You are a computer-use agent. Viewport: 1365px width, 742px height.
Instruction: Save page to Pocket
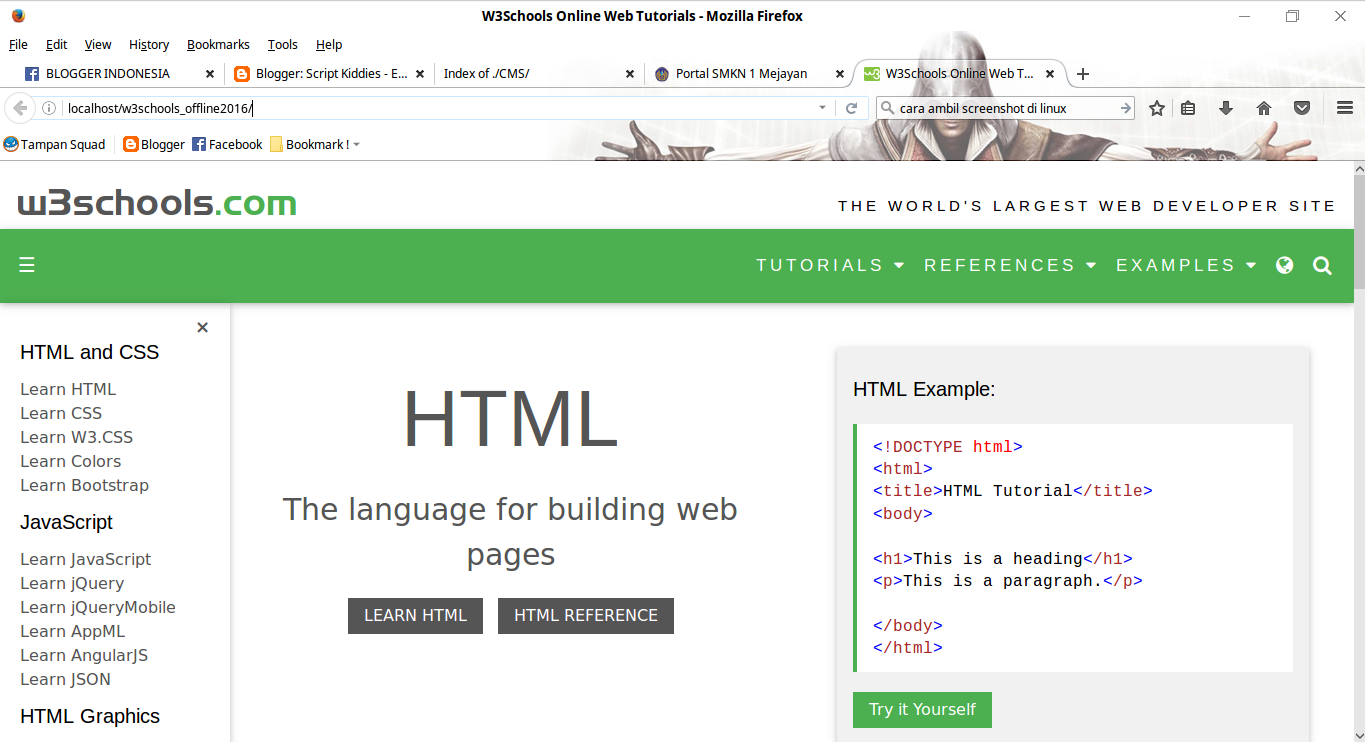tap(1301, 107)
